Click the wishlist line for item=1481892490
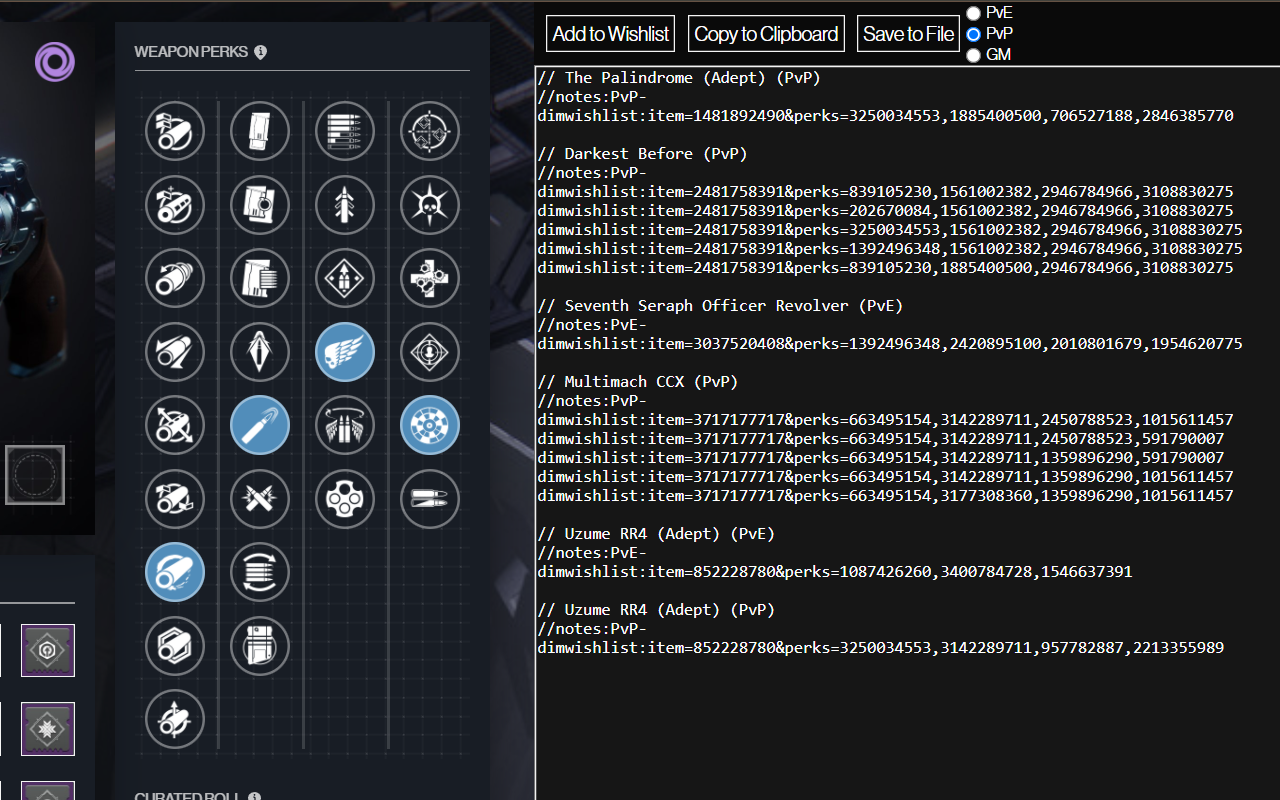1280x800 pixels. [x=885, y=116]
